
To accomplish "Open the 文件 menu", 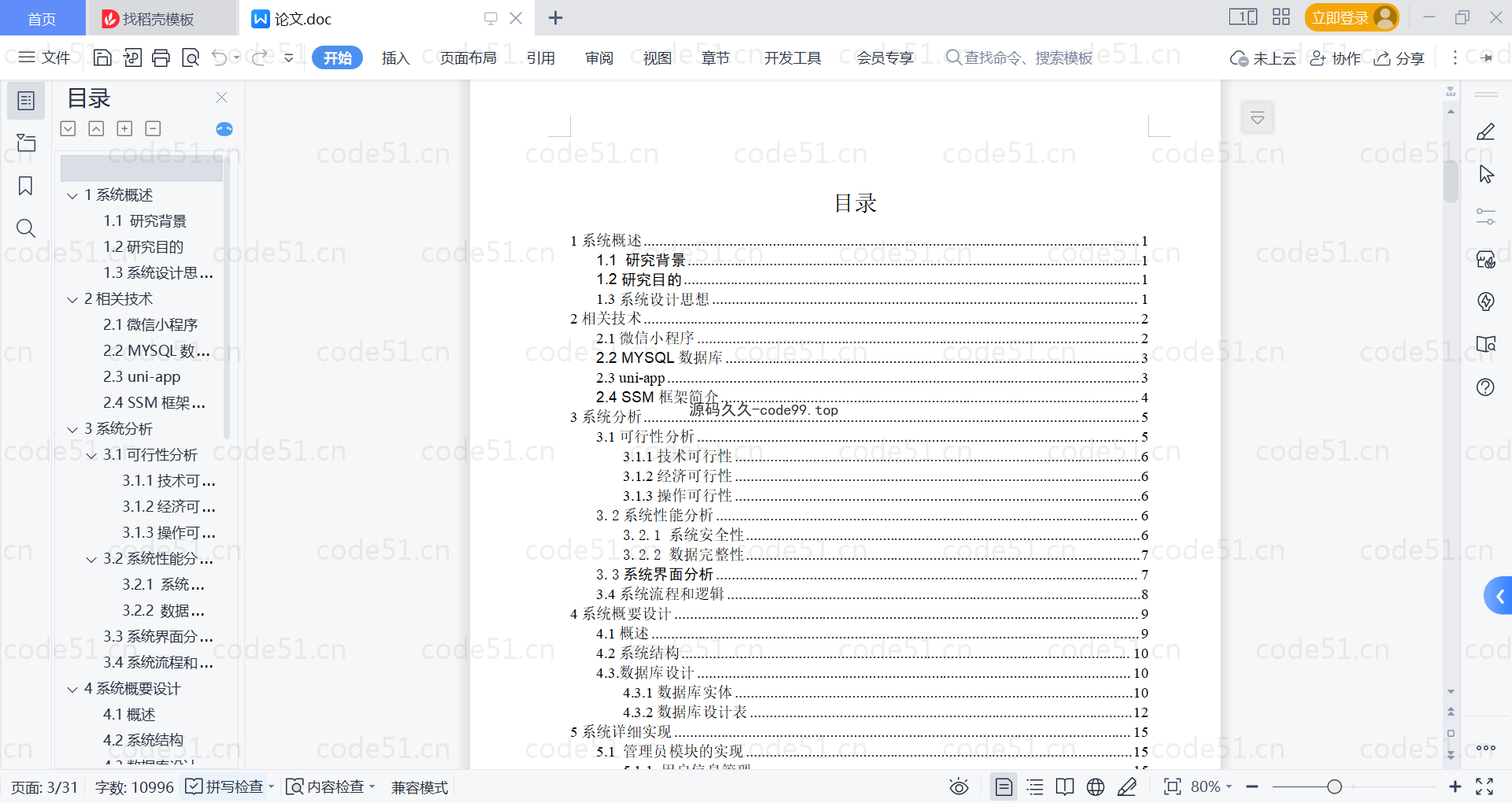I will (44, 57).
